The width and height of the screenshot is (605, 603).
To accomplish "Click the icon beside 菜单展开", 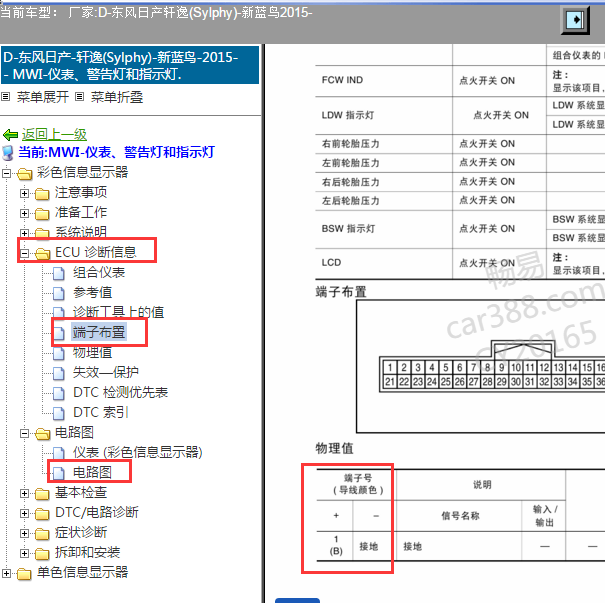I will 5,96.
